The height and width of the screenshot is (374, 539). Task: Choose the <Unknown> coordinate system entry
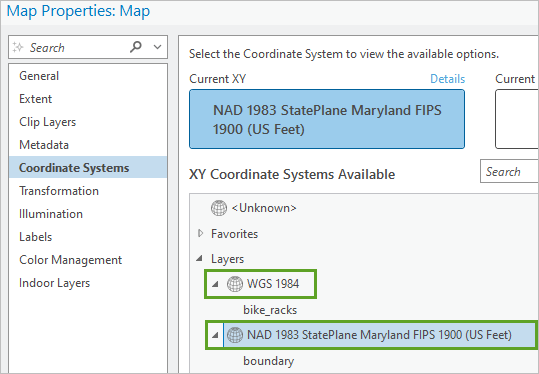pos(264,208)
